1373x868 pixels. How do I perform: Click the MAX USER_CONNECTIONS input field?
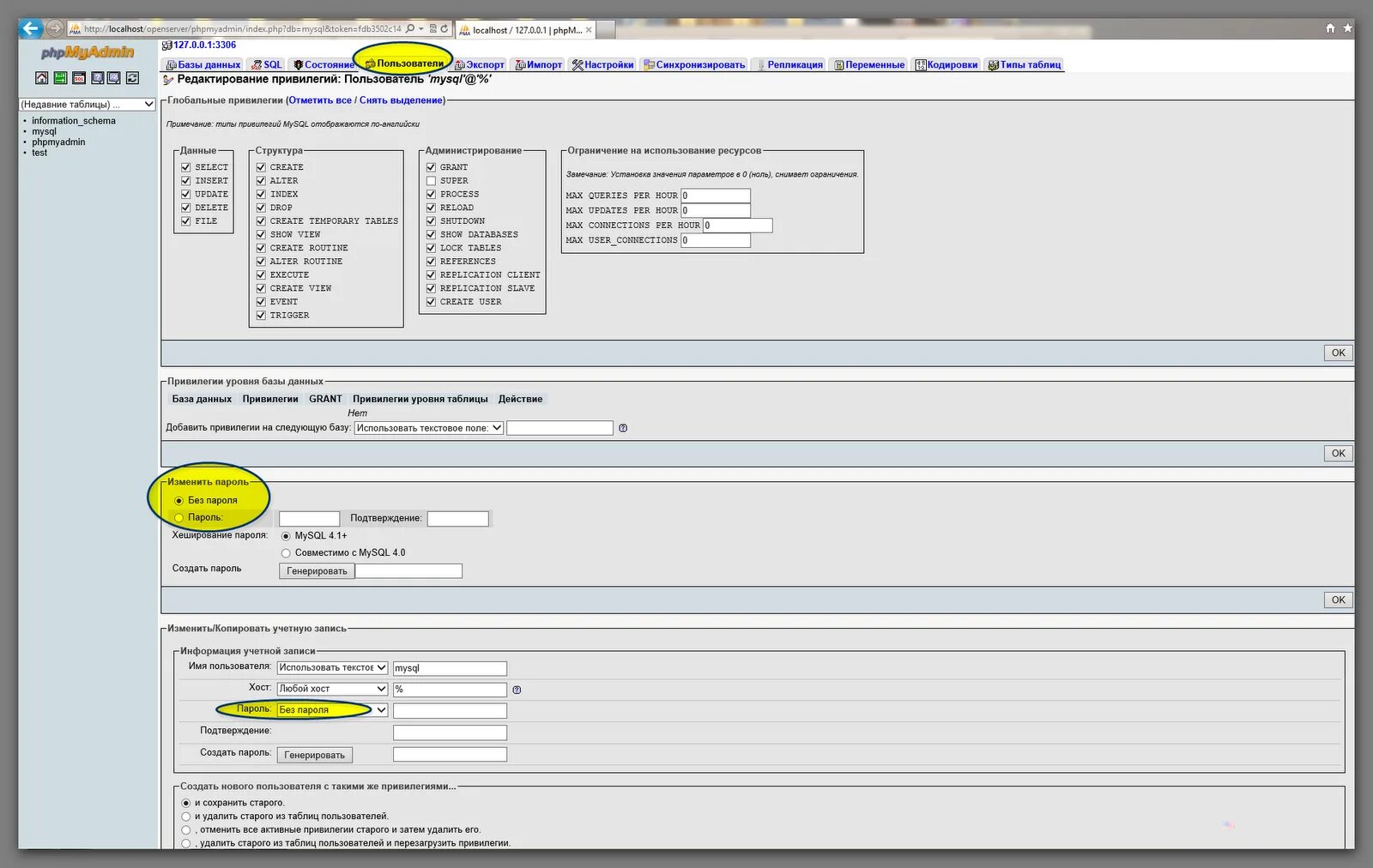(x=716, y=240)
